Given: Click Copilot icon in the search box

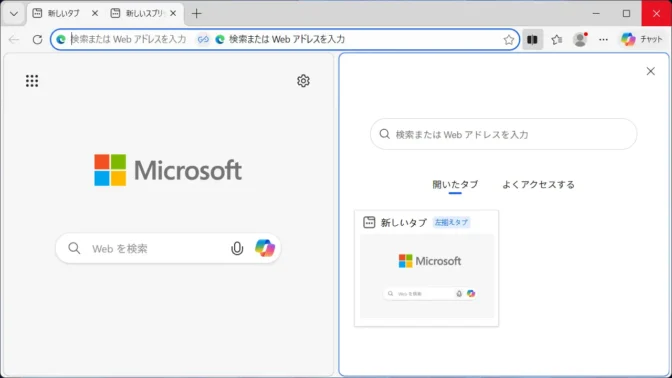Looking at the screenshot, I should point(265,248).
